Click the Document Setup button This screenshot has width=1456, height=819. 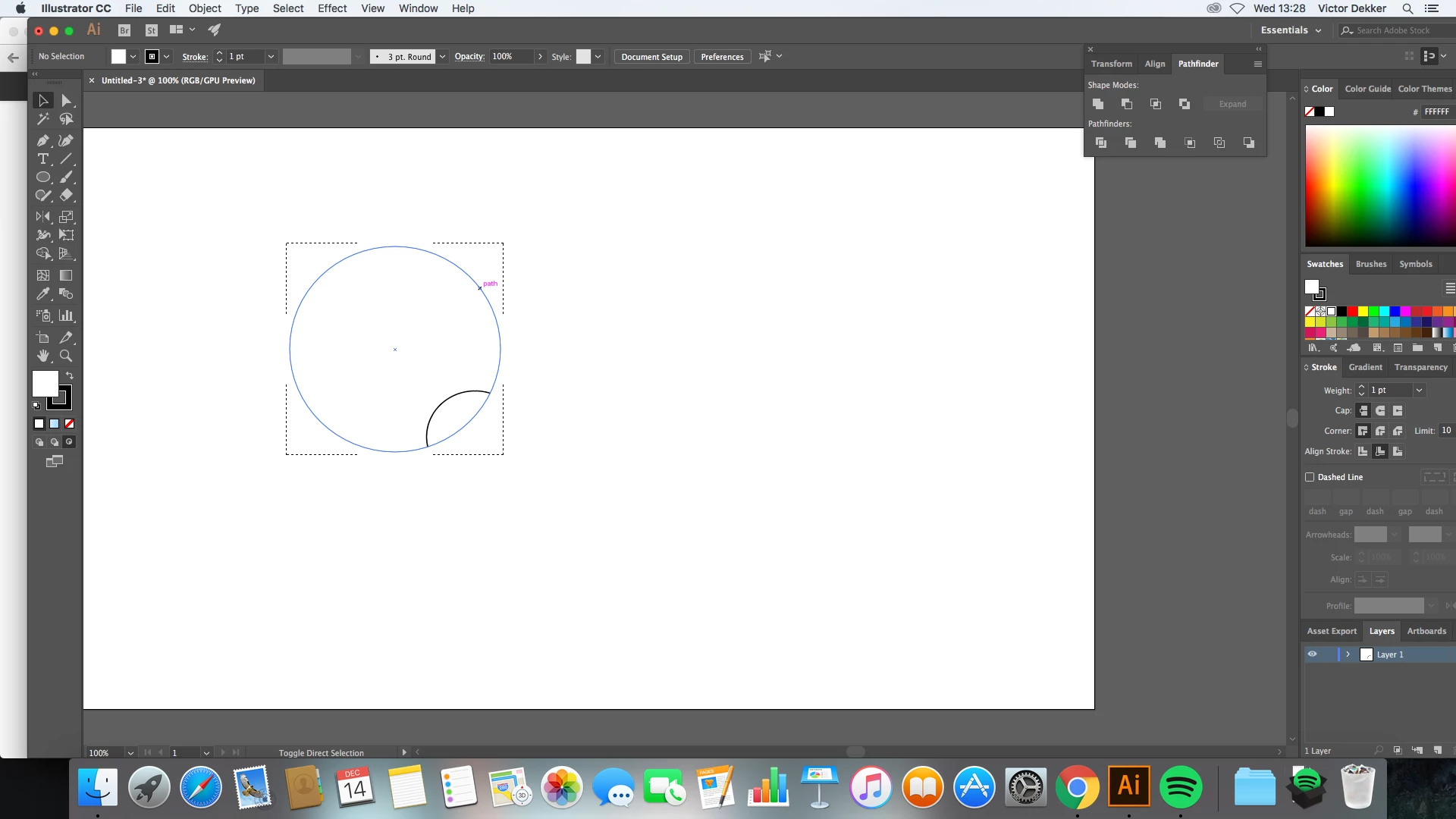click(651, 57)
